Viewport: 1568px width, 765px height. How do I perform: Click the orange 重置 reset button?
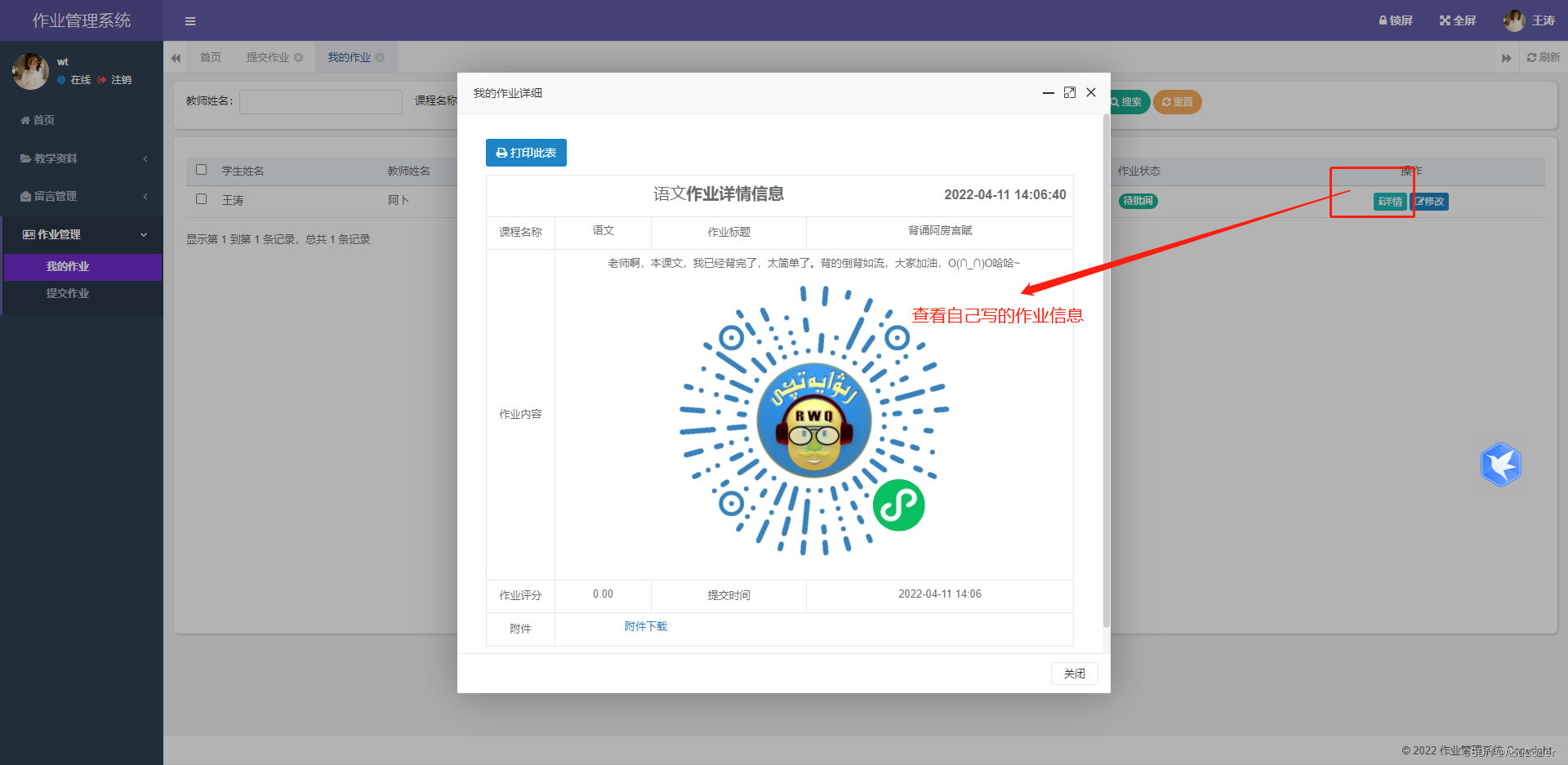pos(1178,102)
